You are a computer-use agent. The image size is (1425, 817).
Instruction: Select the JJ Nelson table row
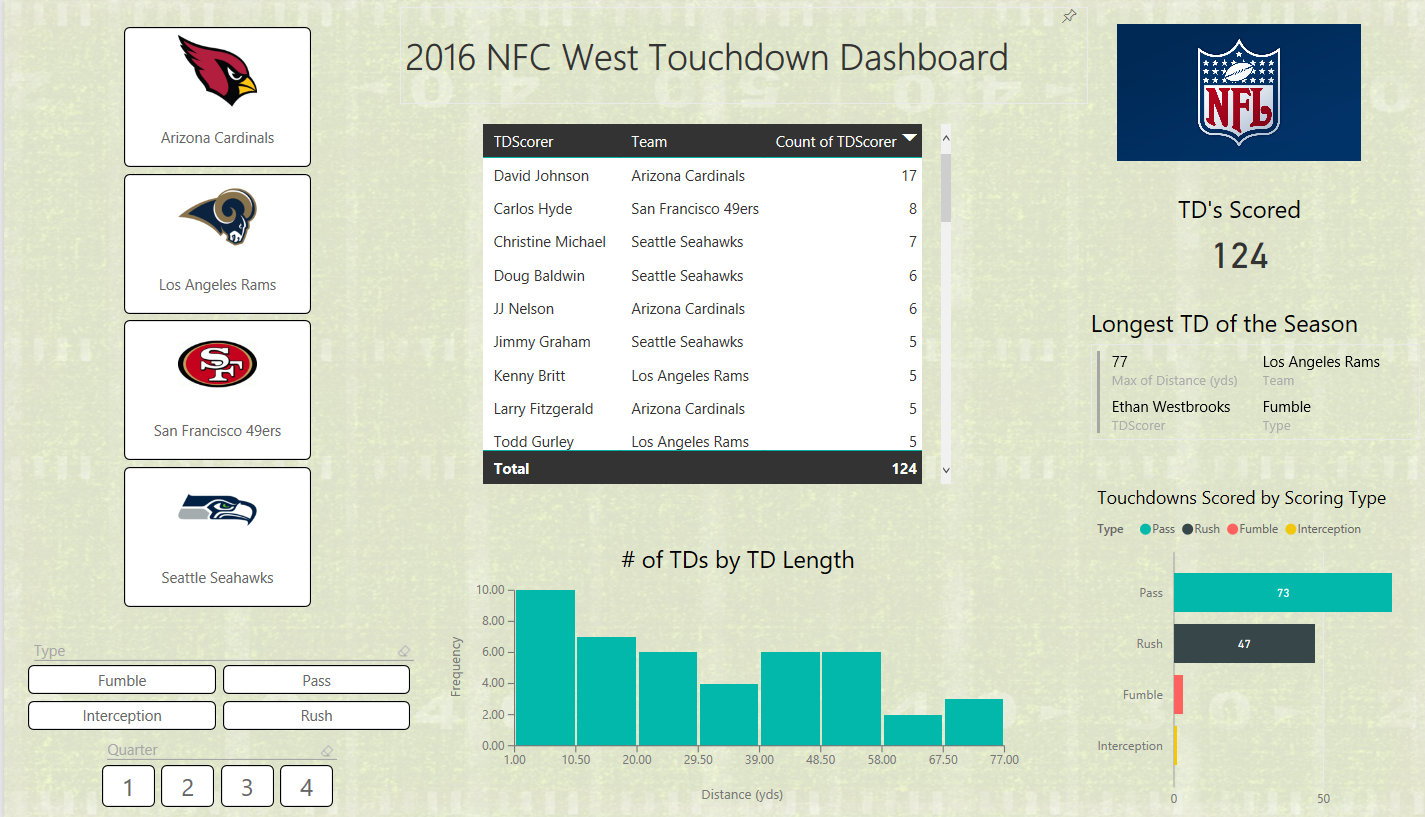point(703,309)
